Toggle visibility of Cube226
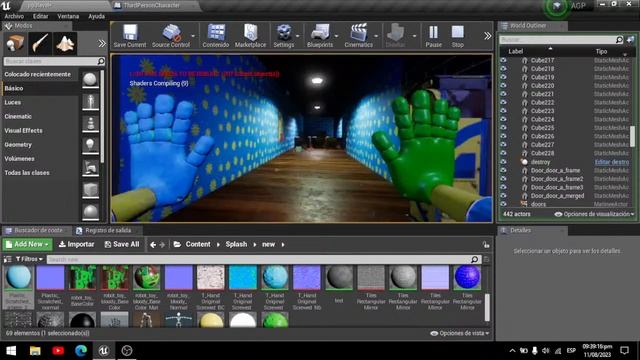The height and width of the screenshot is (360, 640). click(x=503, y=136)
